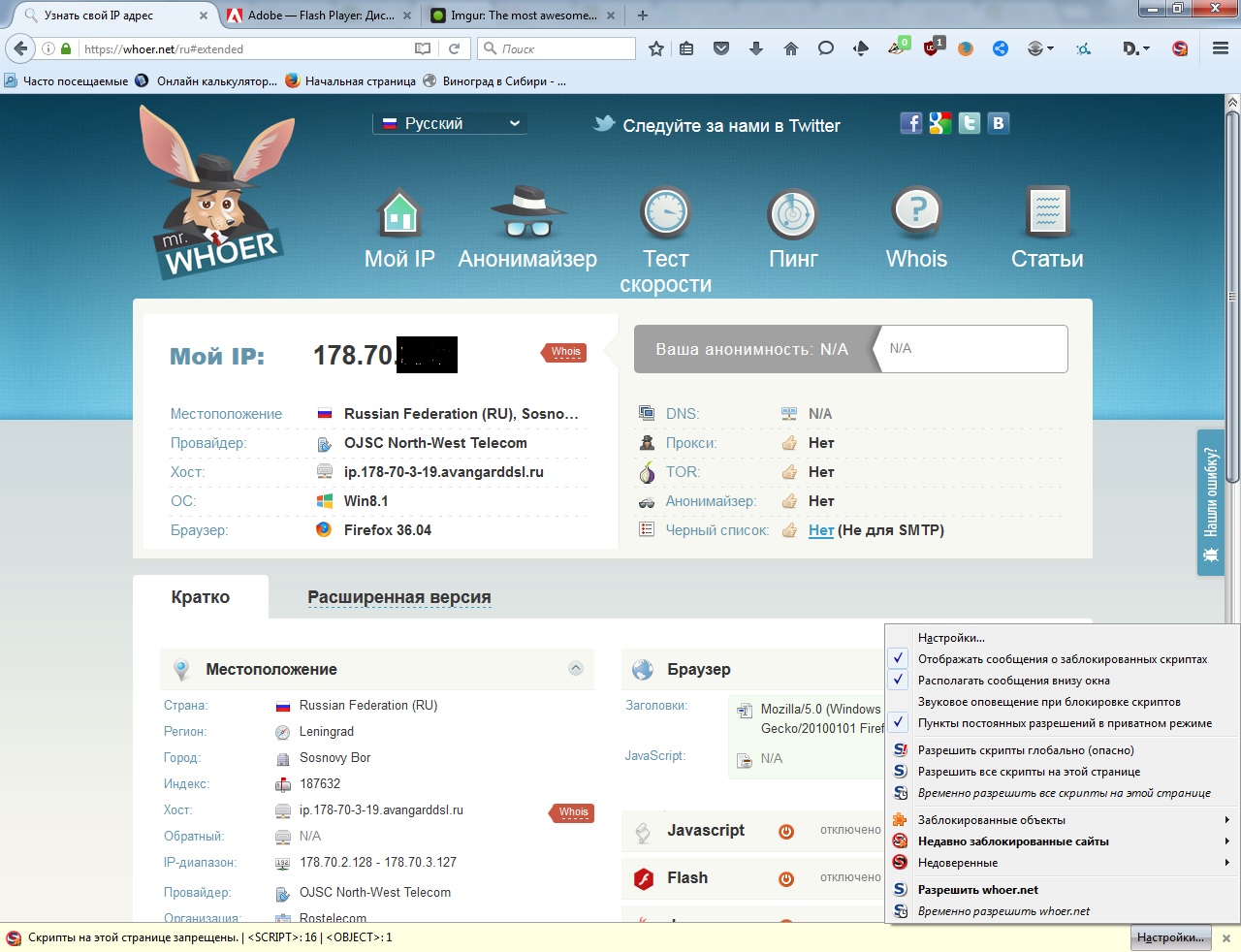Switch to Расширенная версия tab
Viewport: 1241px width, 952px height.
tap(399, 597)
